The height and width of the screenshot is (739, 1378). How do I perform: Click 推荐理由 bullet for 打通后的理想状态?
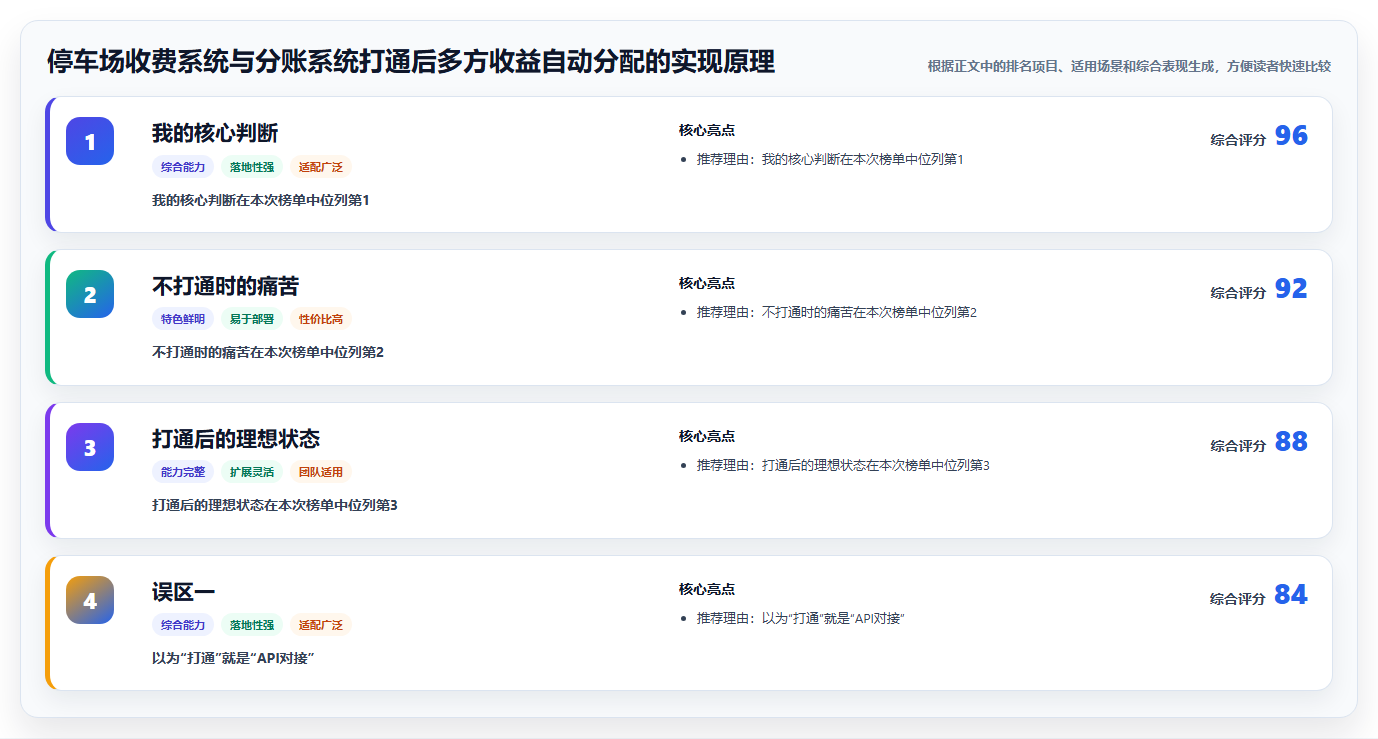[x=843, y=465]
